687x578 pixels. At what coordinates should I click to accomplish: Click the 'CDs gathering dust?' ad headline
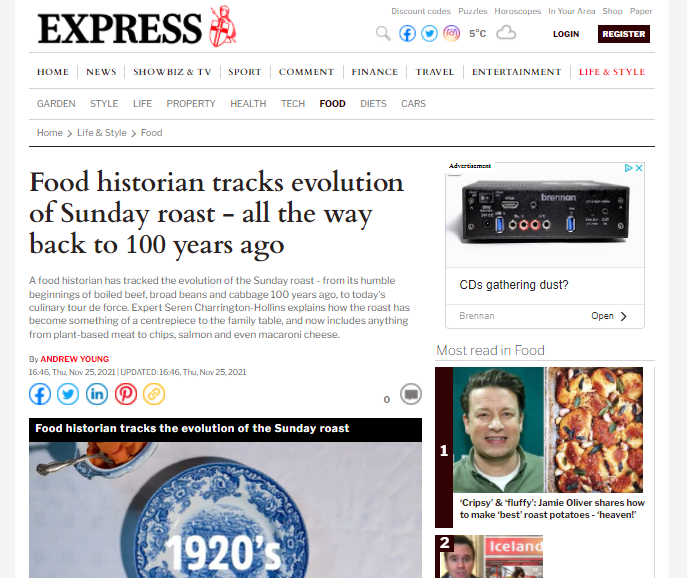[x=513, y=285]
